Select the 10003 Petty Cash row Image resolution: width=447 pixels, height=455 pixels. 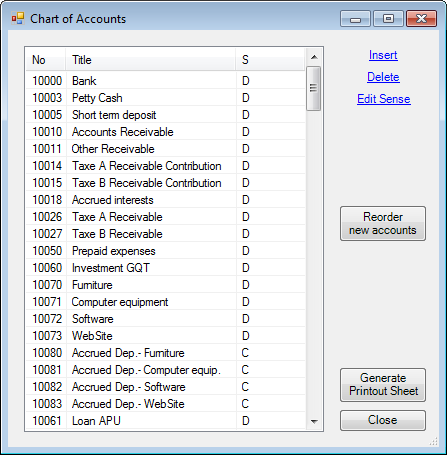coord(165,98)
